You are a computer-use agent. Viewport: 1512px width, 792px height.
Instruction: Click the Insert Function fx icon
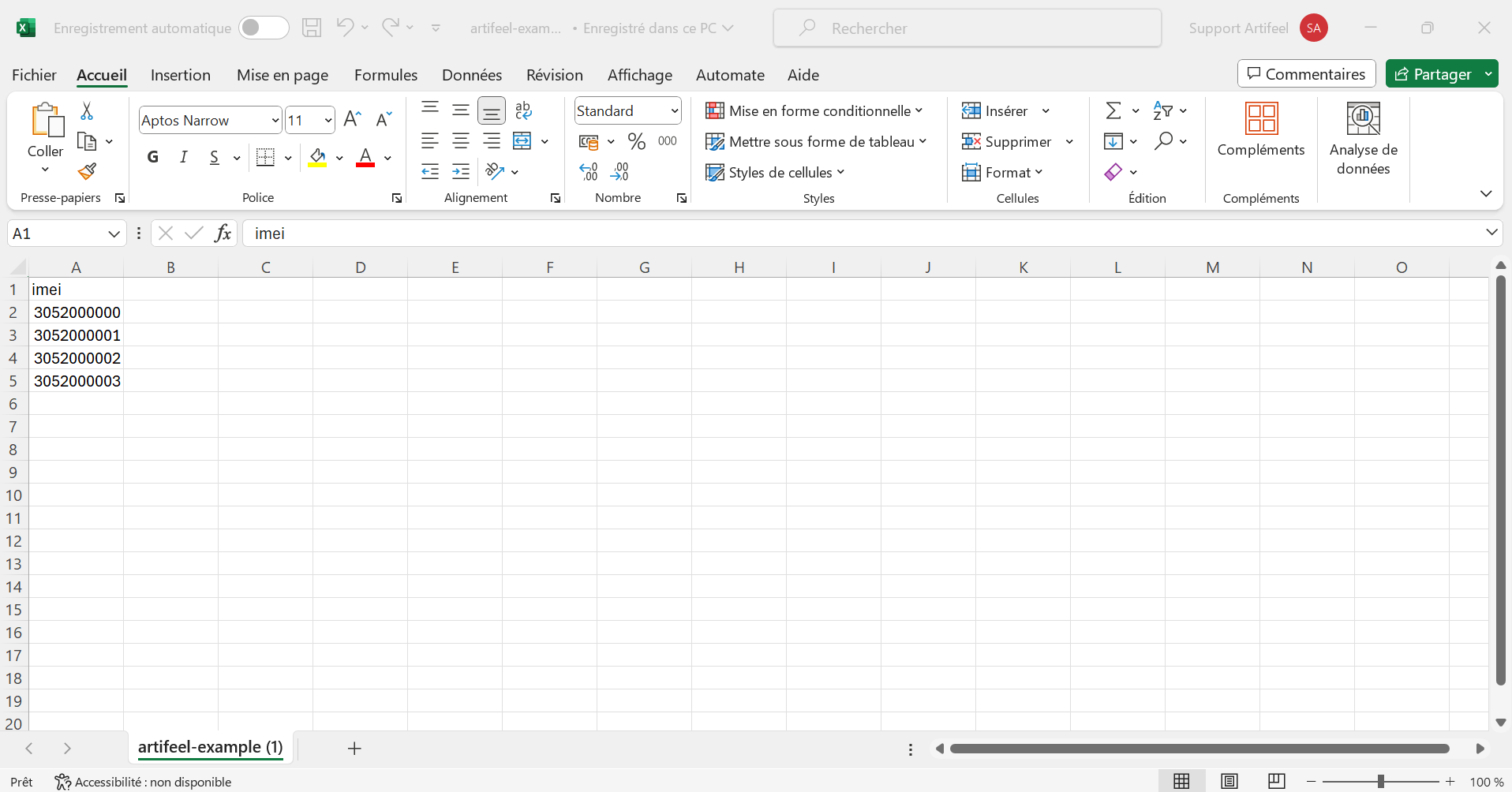(x=223, y=233)
